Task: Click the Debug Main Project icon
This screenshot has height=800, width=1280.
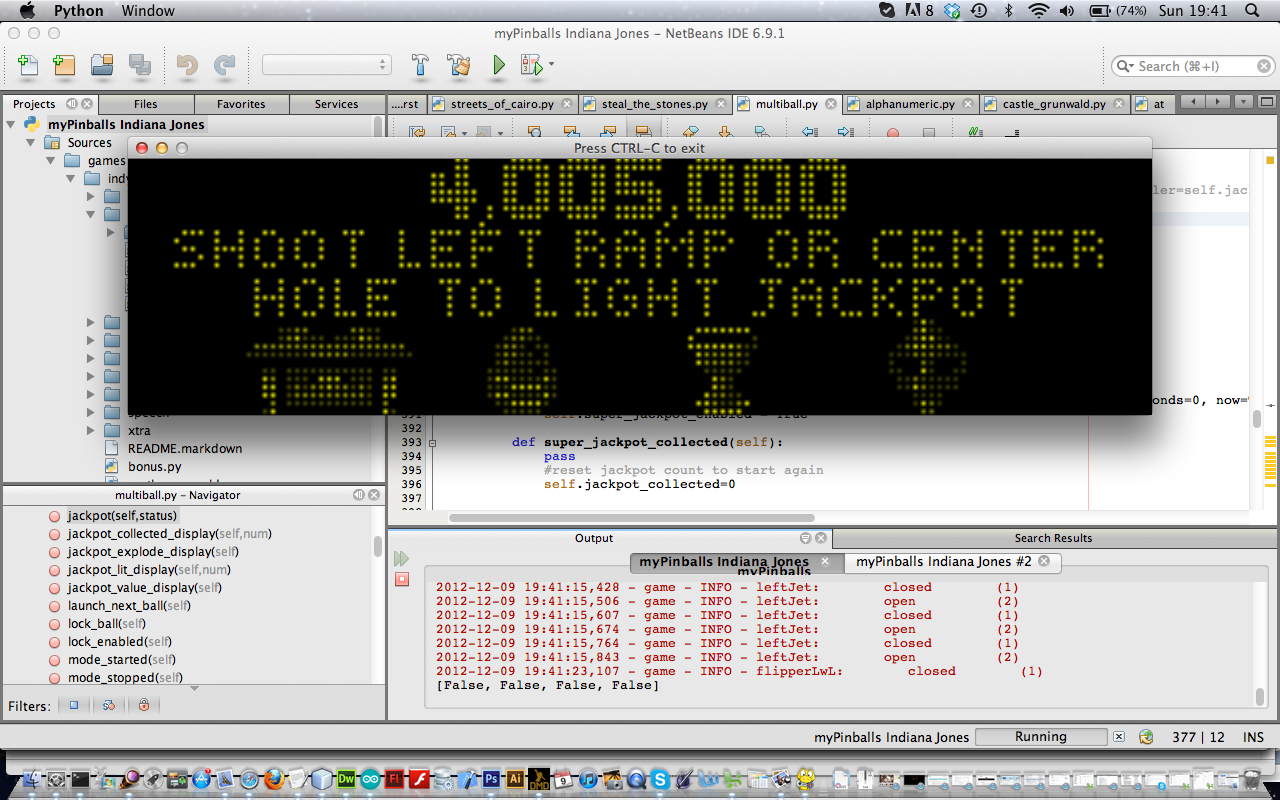Action: coord(531,66)
